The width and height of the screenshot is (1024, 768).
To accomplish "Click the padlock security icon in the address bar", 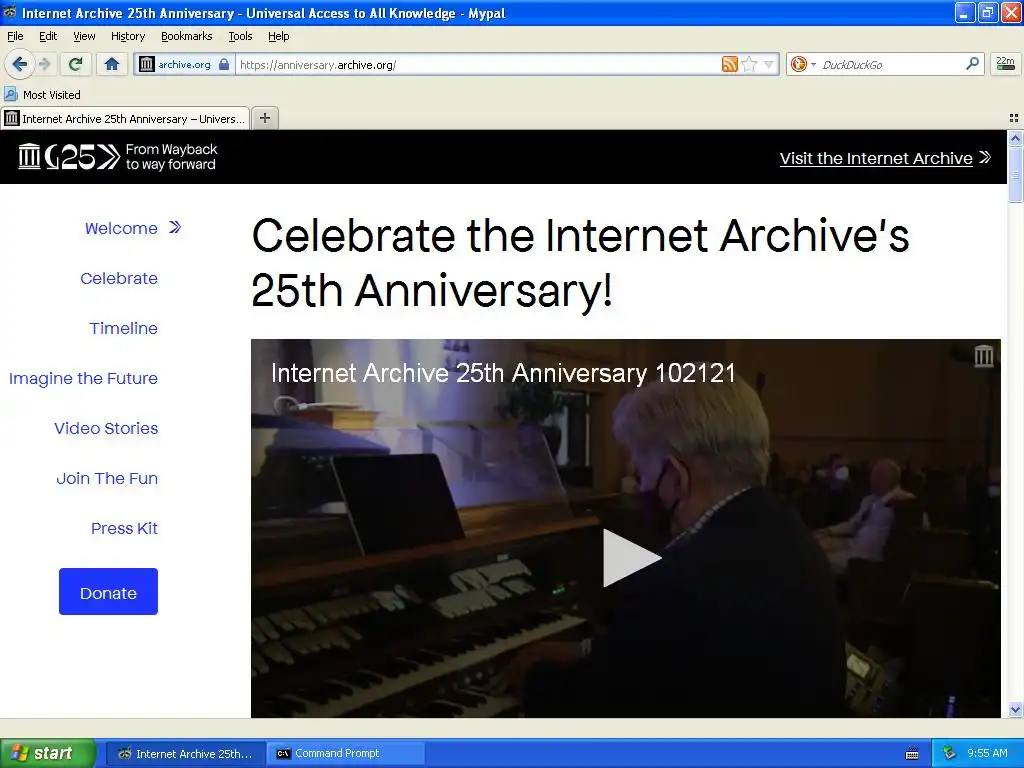I will tap(224, 64).
